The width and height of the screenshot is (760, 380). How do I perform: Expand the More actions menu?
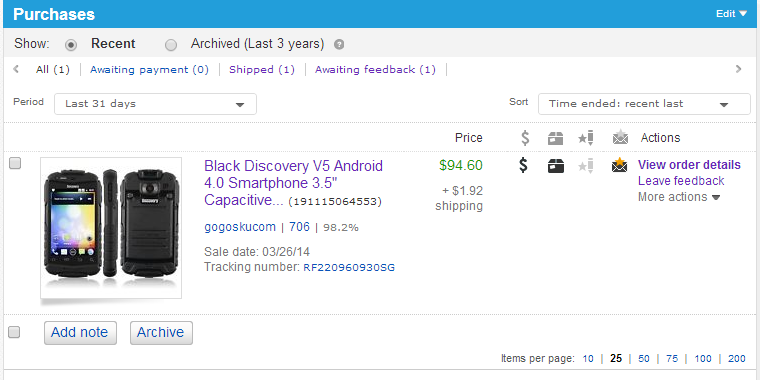[x=679, y=197]
